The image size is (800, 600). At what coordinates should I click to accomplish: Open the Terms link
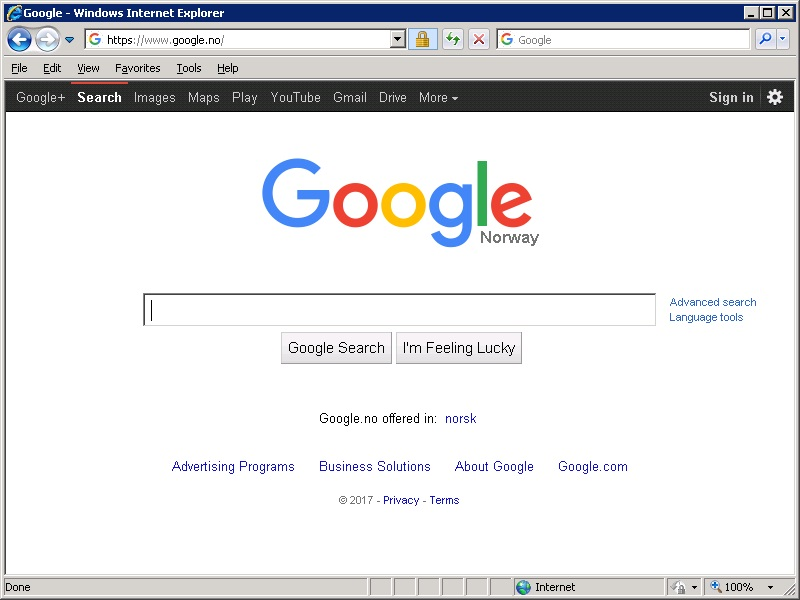coord(444,500)
